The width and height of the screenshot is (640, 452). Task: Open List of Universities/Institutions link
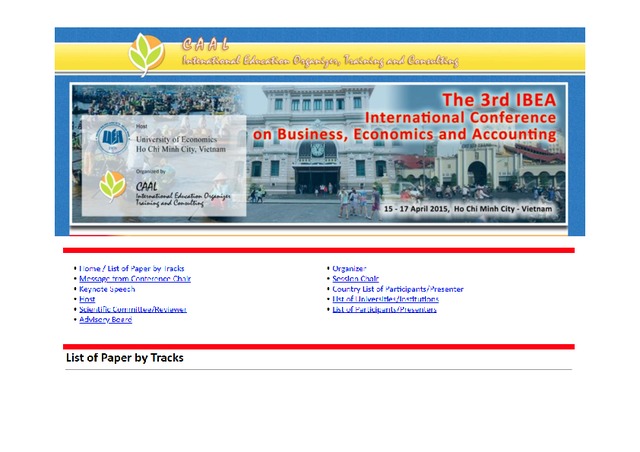click(385, 299)
